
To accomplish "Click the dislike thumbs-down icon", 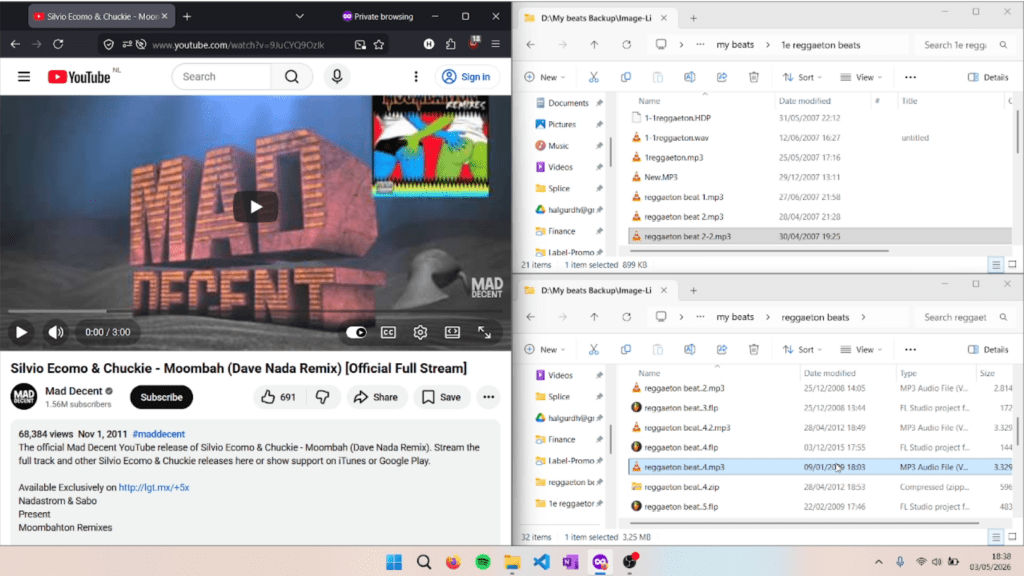I will (x=323, y=396).
